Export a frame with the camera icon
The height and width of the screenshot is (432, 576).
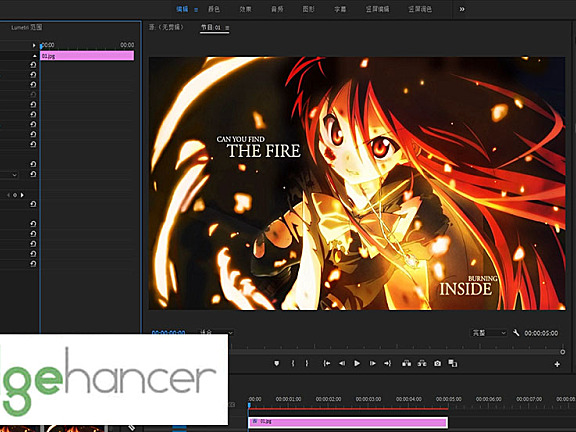[x=437, y=363]
